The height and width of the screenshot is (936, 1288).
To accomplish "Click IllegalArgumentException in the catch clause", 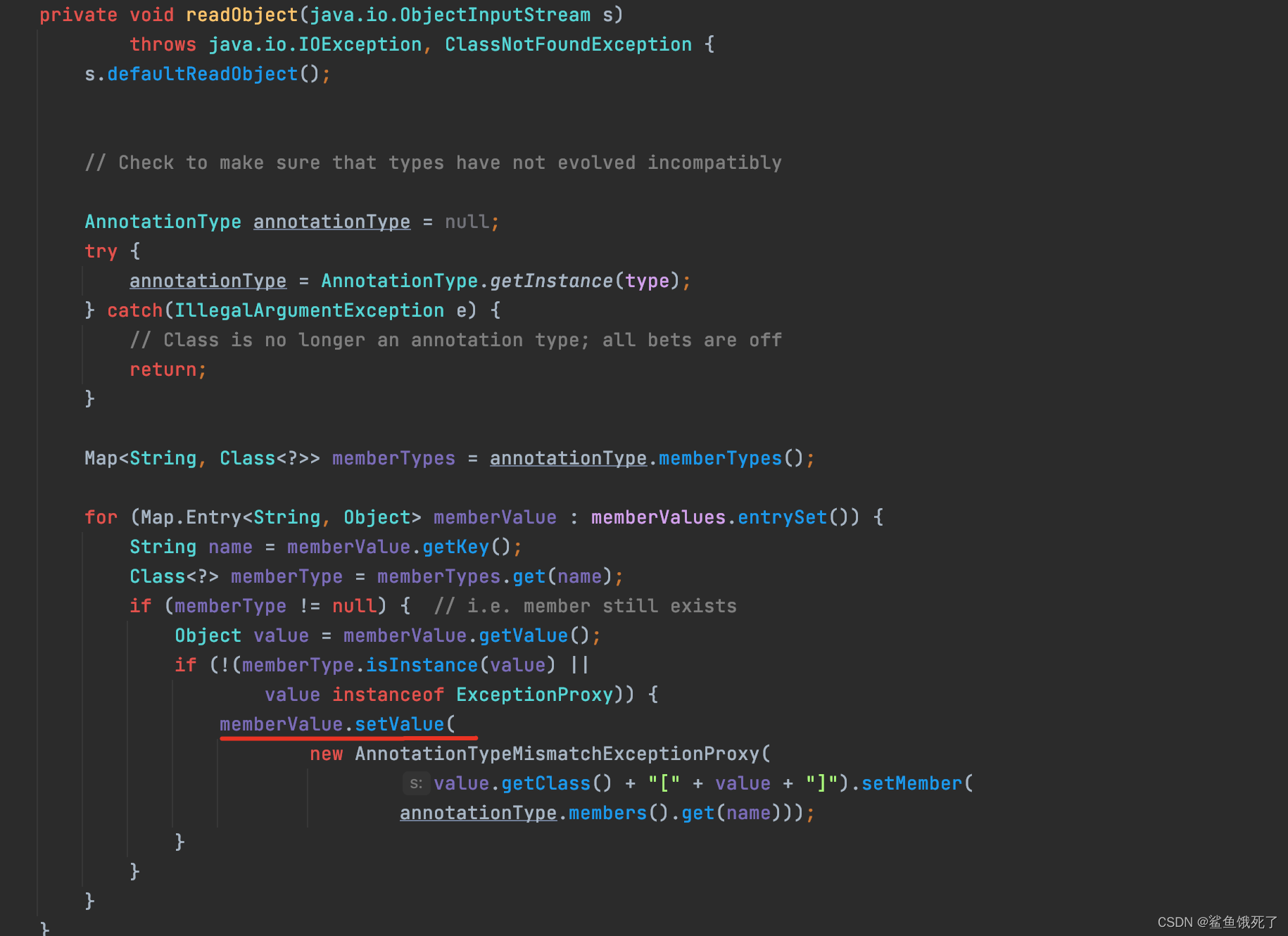I will pyautogui.click(x=310, y=310).
